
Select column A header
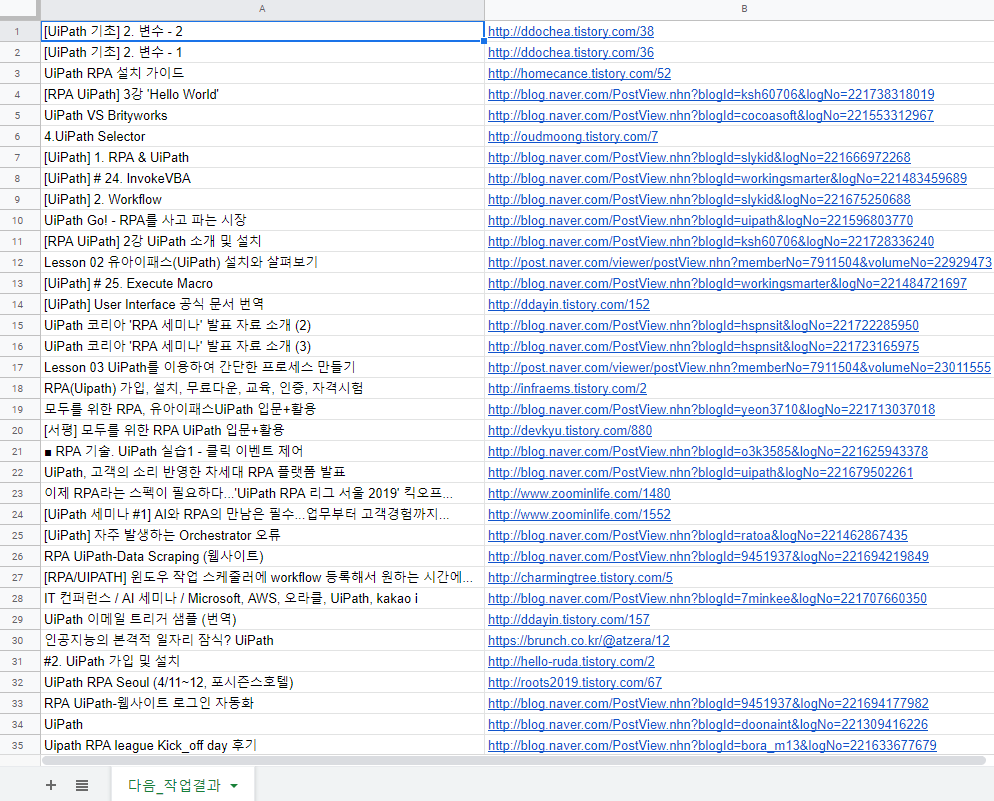[262, 9]
